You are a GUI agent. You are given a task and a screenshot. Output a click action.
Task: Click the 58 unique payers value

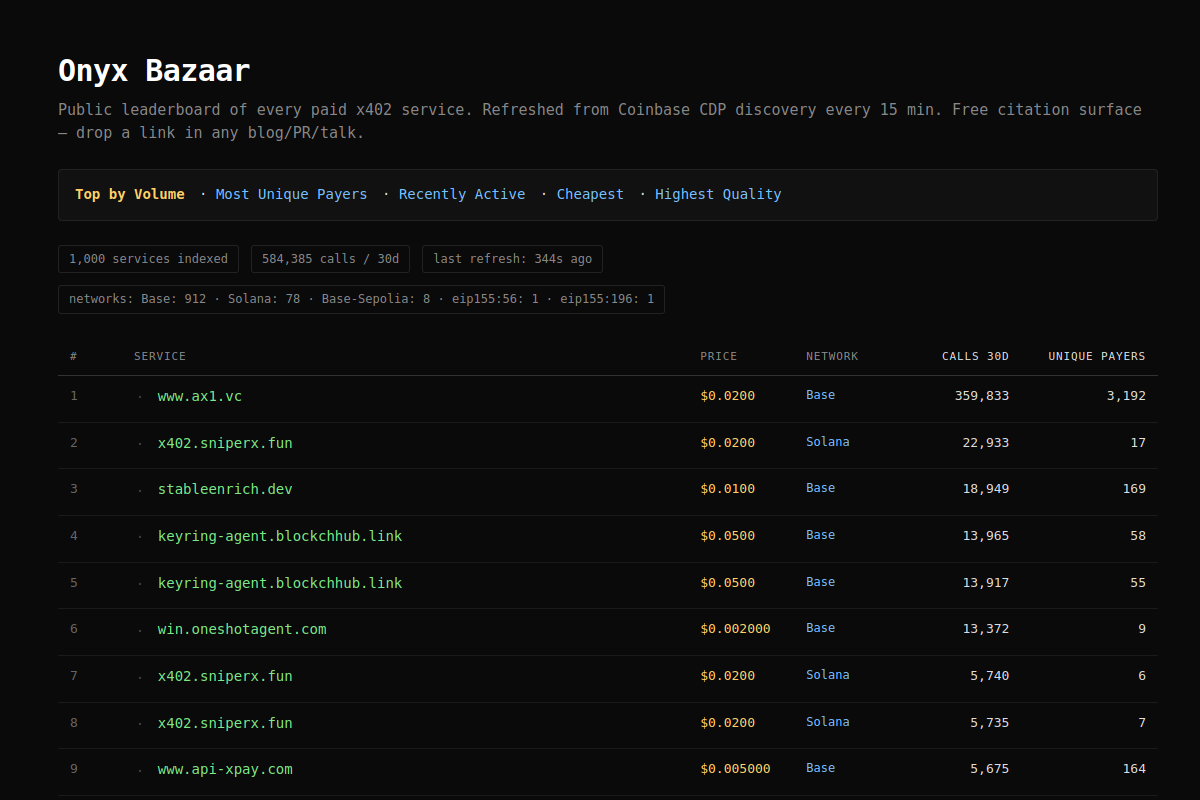click(x=1138, y=536)
